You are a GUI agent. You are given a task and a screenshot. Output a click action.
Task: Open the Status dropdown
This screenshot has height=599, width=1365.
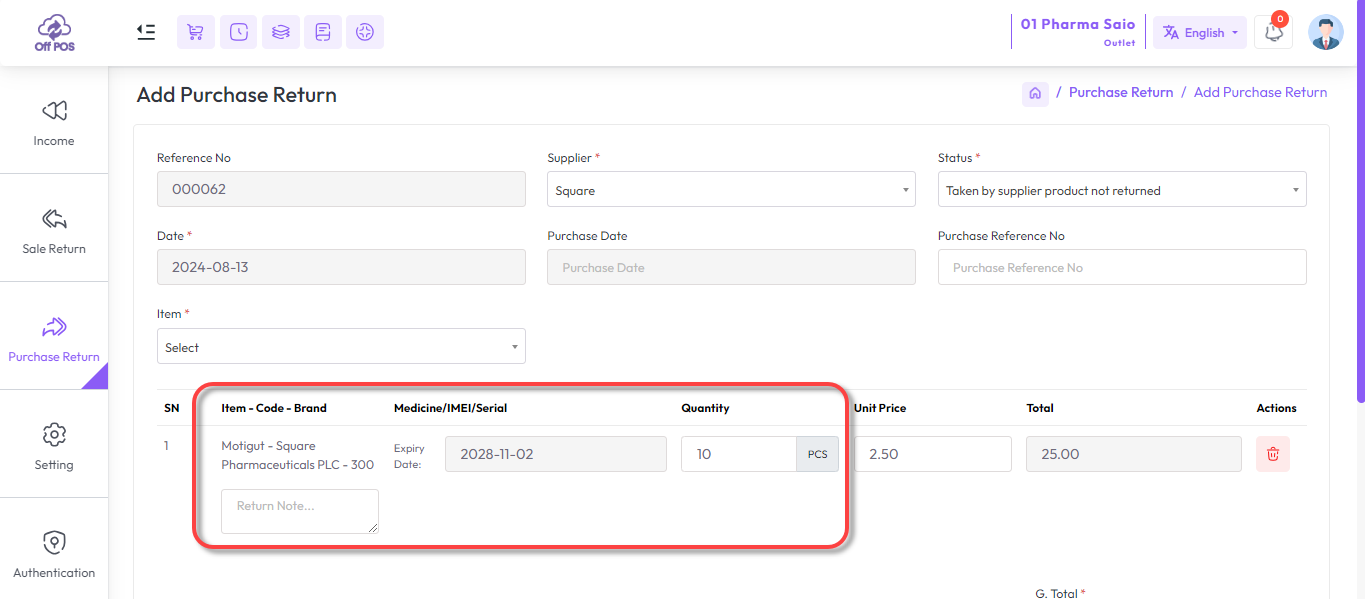[1122, 190]
